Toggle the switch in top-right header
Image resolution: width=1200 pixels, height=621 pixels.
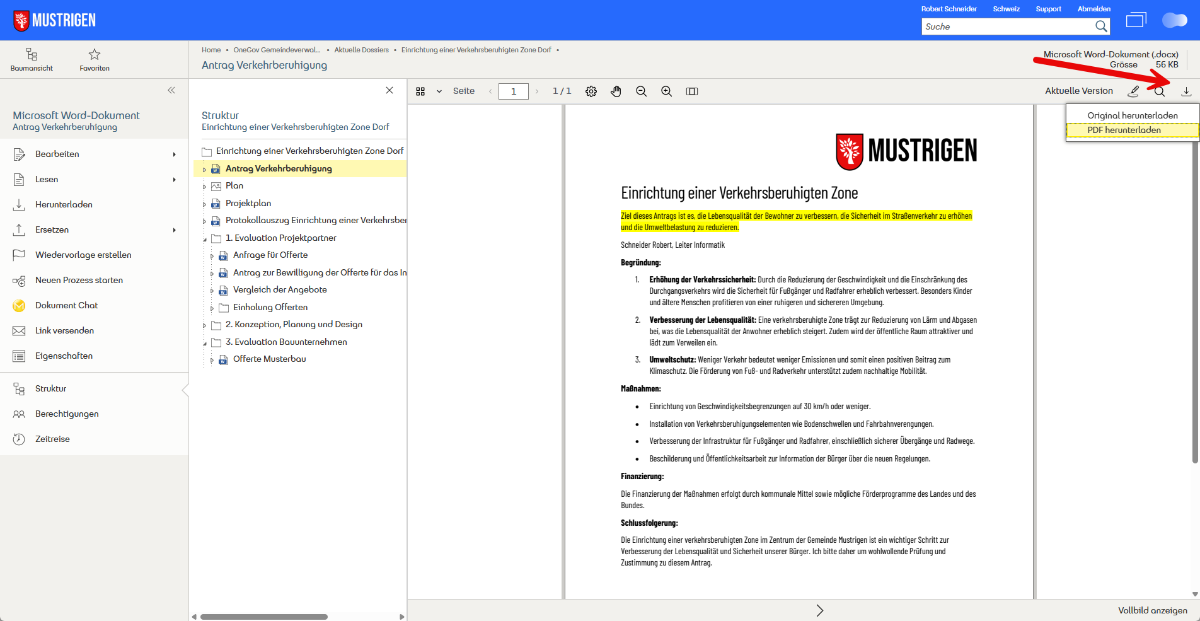click(1174, 20)
